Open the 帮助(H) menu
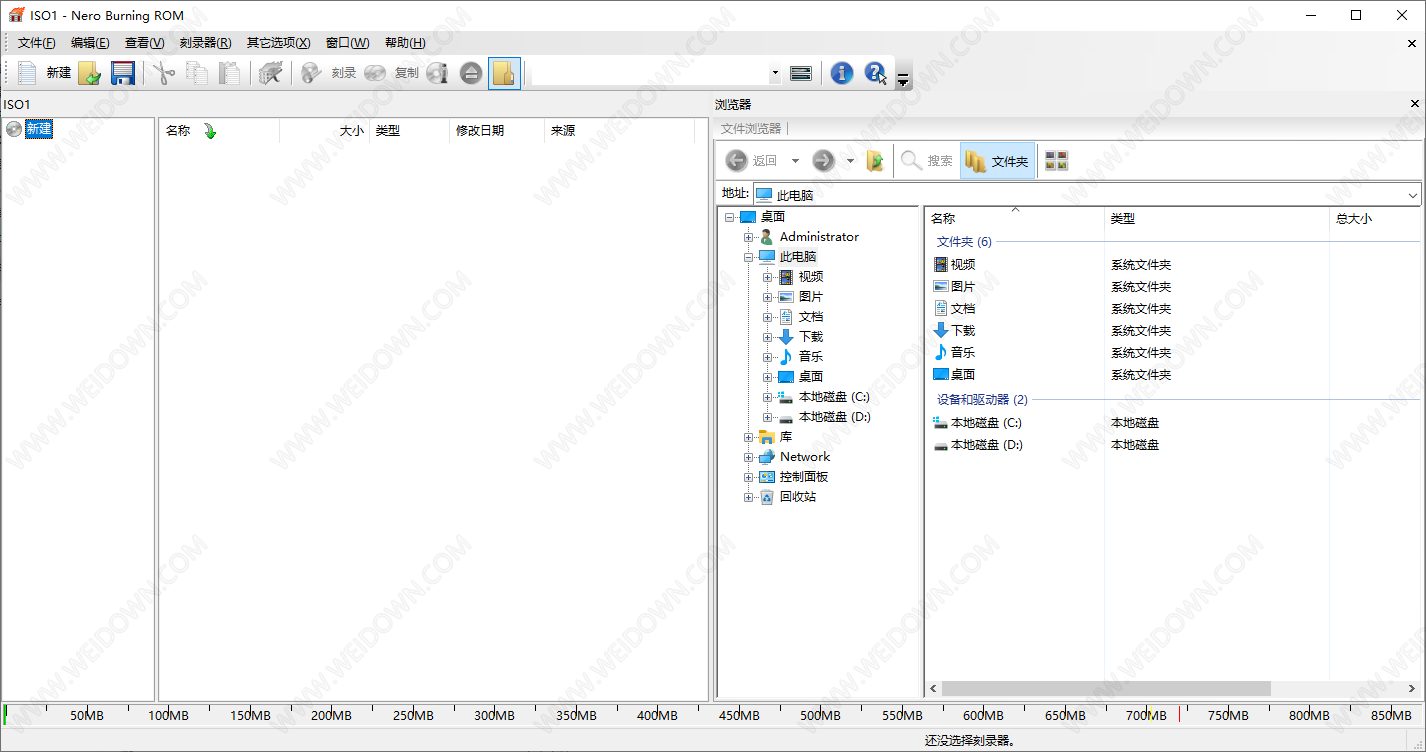1426x752 pixels. [x=405, y=43]
